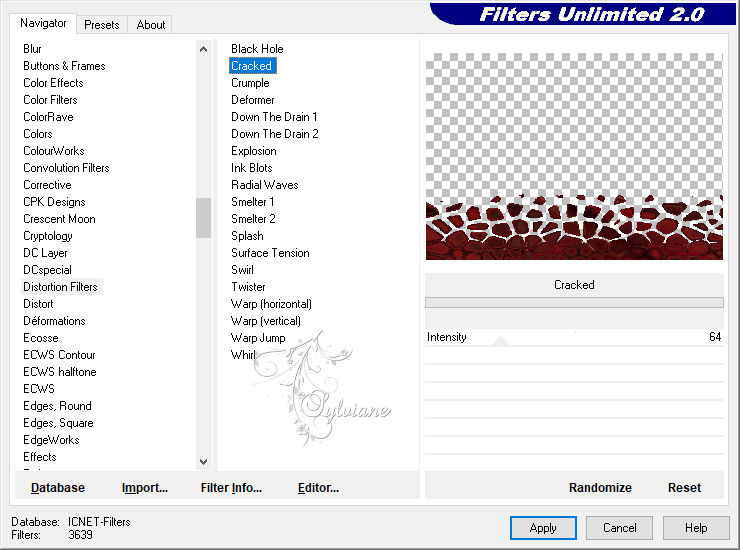Choose Warp (horizontal) filter
Screen dimensions: 740x550
click(271, 304)
